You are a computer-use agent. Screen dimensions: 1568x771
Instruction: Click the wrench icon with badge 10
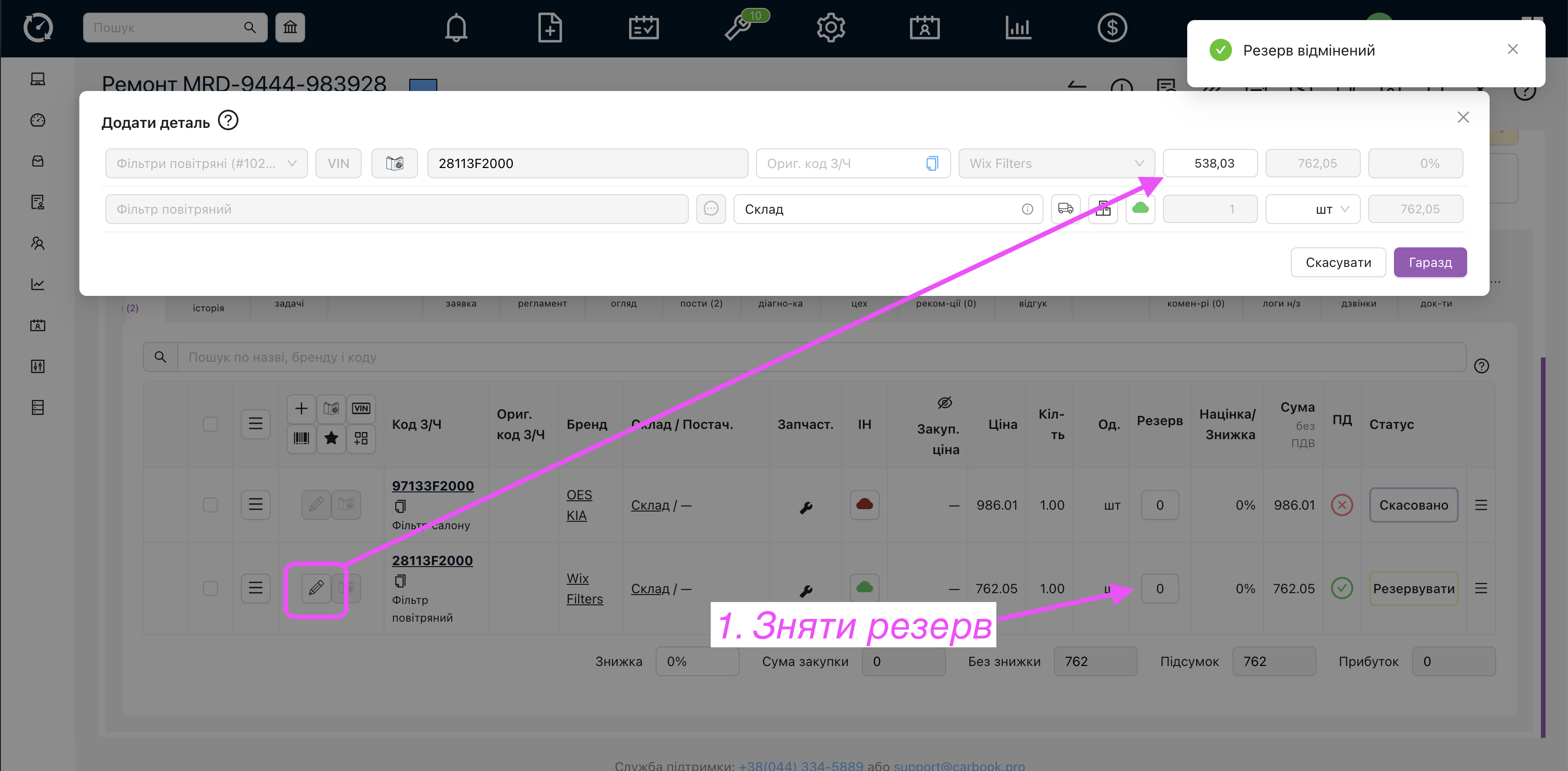(738, 28)
